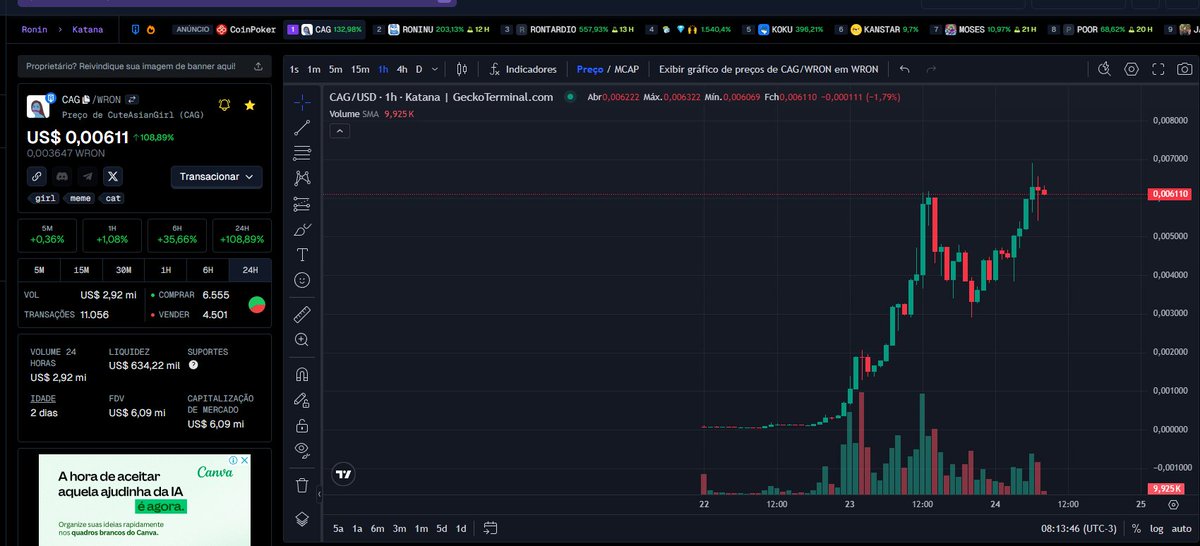1200x546 pixels.
Task: Select the 4h timeframe
Action: coord(402,69)
